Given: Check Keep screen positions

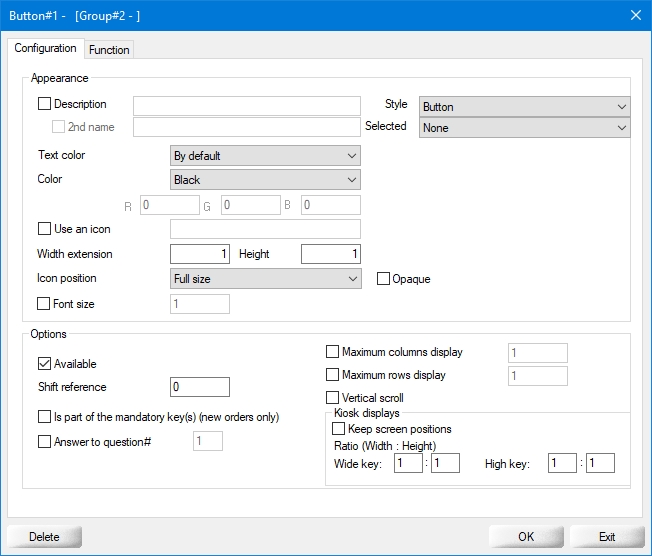Looking at the screenshot, I should click(x=338, y=429).
